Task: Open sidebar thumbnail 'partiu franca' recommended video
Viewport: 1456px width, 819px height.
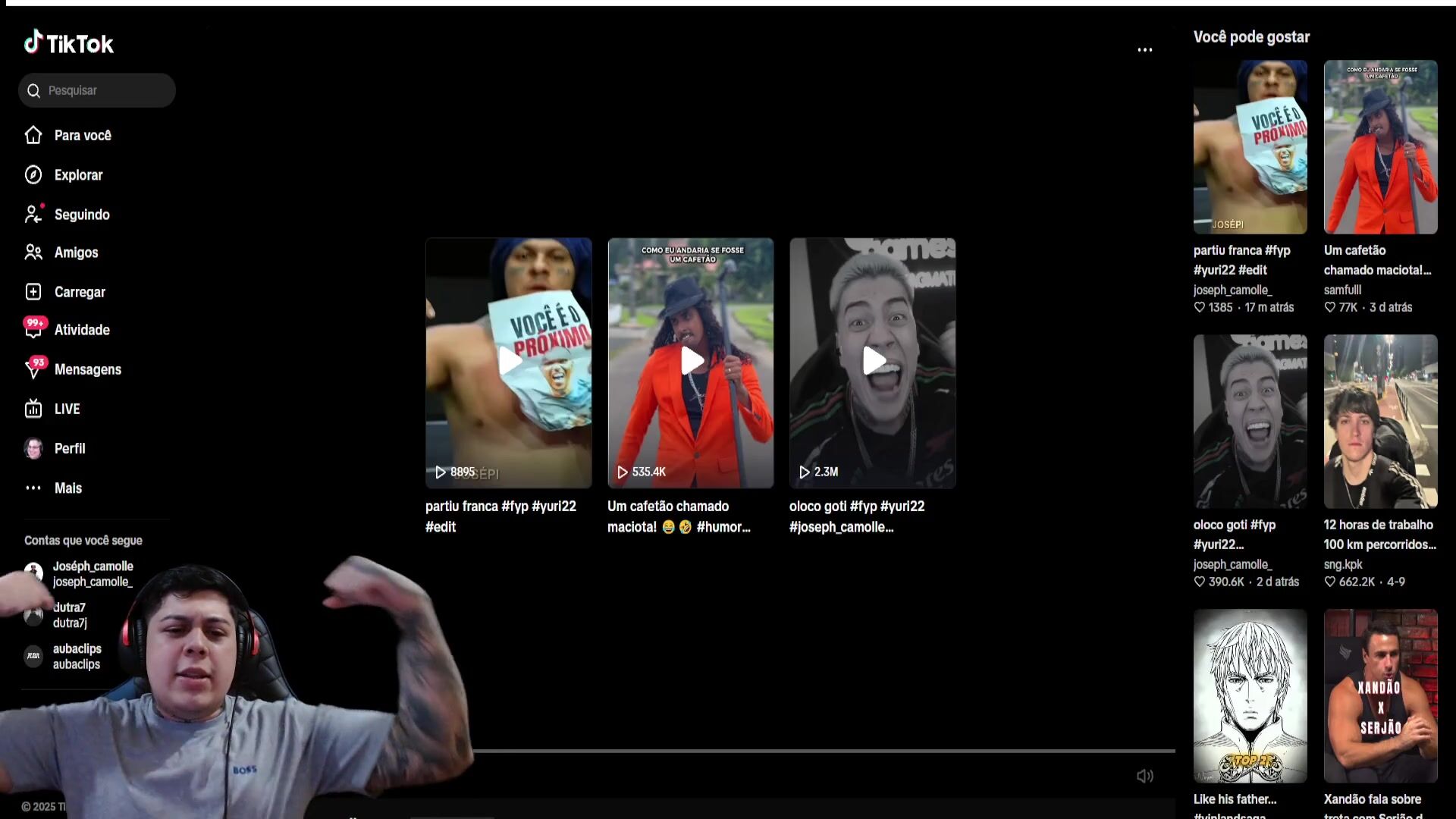Action: (x=1250, y=147)
